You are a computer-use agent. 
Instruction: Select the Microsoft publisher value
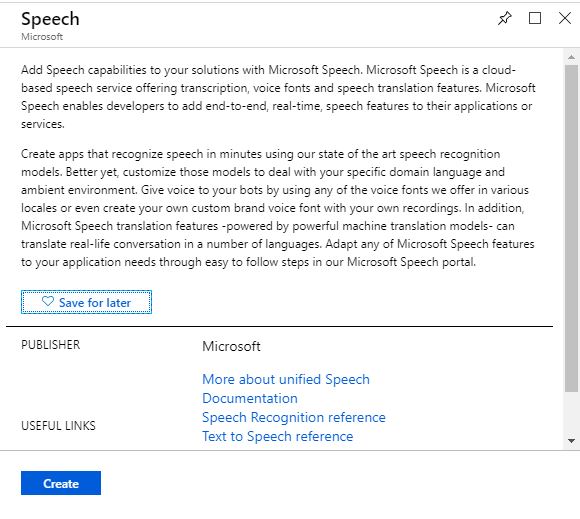[x=231, y=346]
